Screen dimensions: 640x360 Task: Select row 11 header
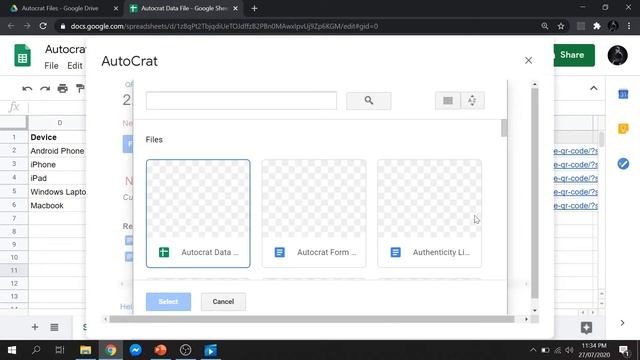pos(14,270)
